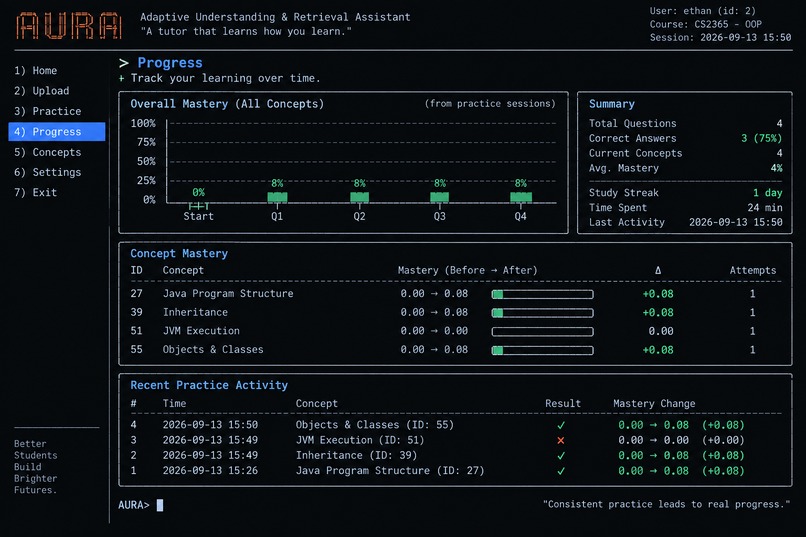Click the Progress page heading
806x537 pixels.
[x=170, y=63]
